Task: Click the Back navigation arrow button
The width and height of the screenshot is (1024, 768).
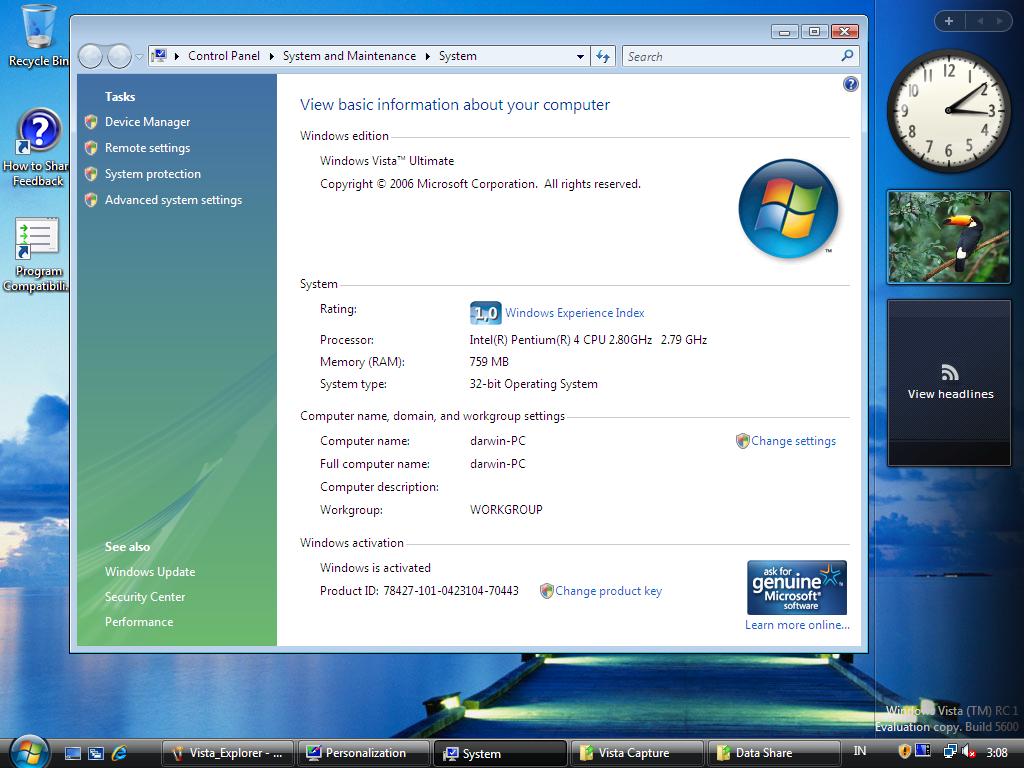Action: click(91, 57)
